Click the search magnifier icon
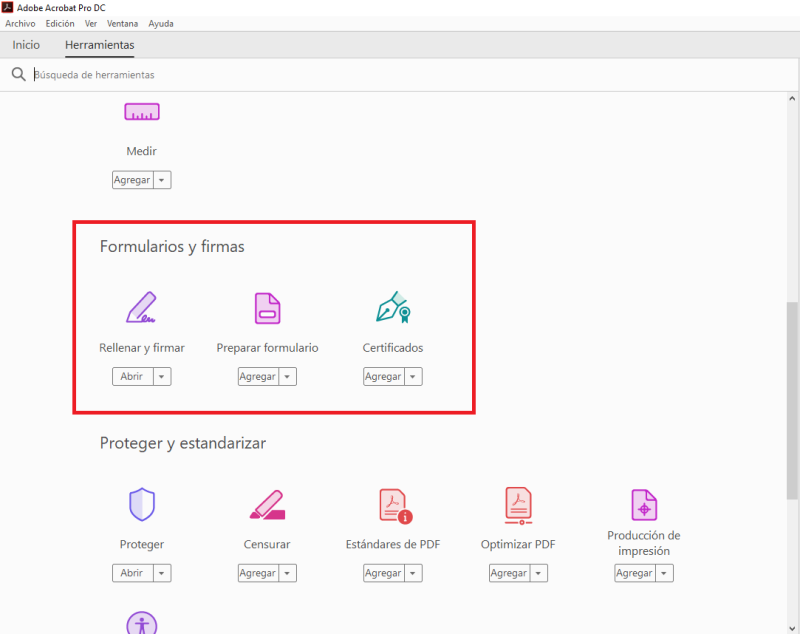This screenshot has height=634, width=800. (18, 75)
